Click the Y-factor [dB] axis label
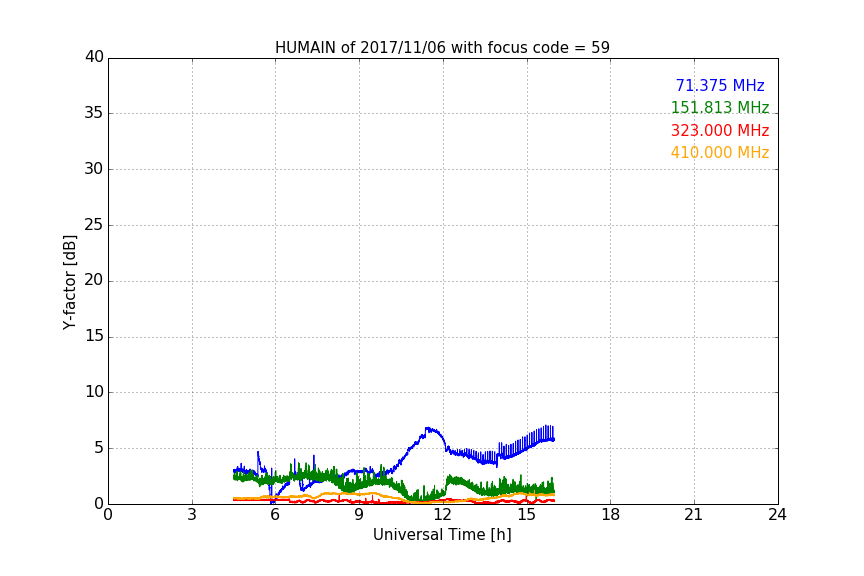Viewport: 864px width, 576px height. pos(69,282)
